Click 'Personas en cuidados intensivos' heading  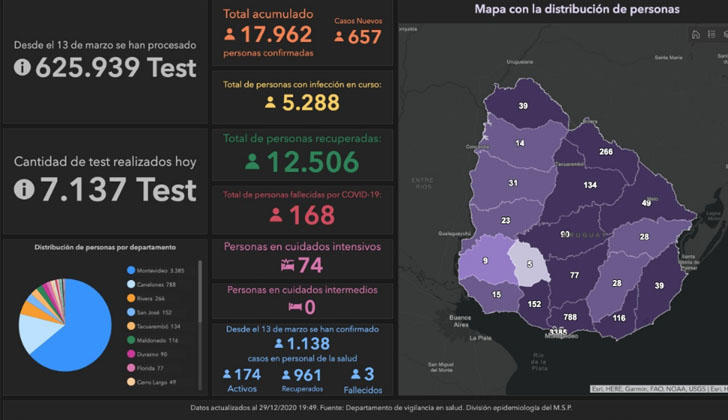[302, 246]
